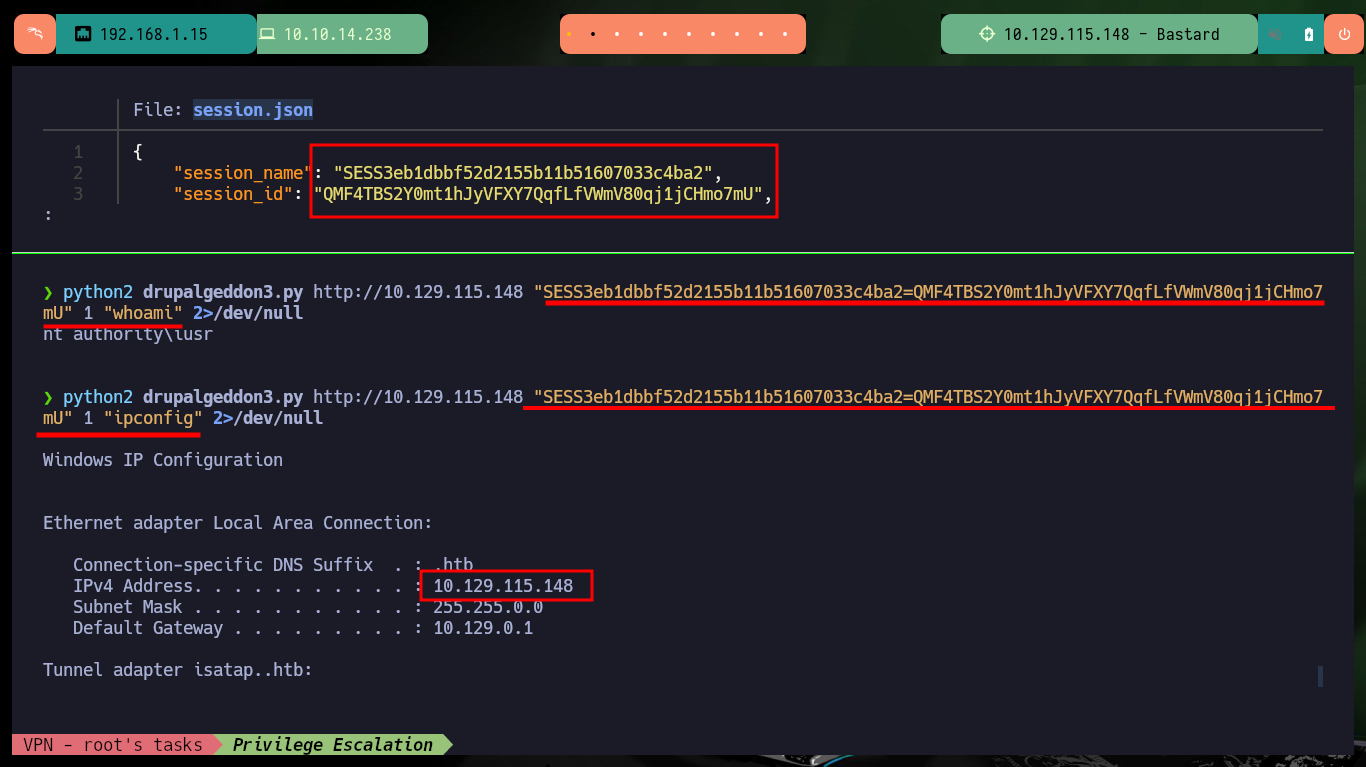The width and height of the screenshot is (1366, 767).
Task: Click the green prompt arrow before whoami command
Action: [48, 292]
